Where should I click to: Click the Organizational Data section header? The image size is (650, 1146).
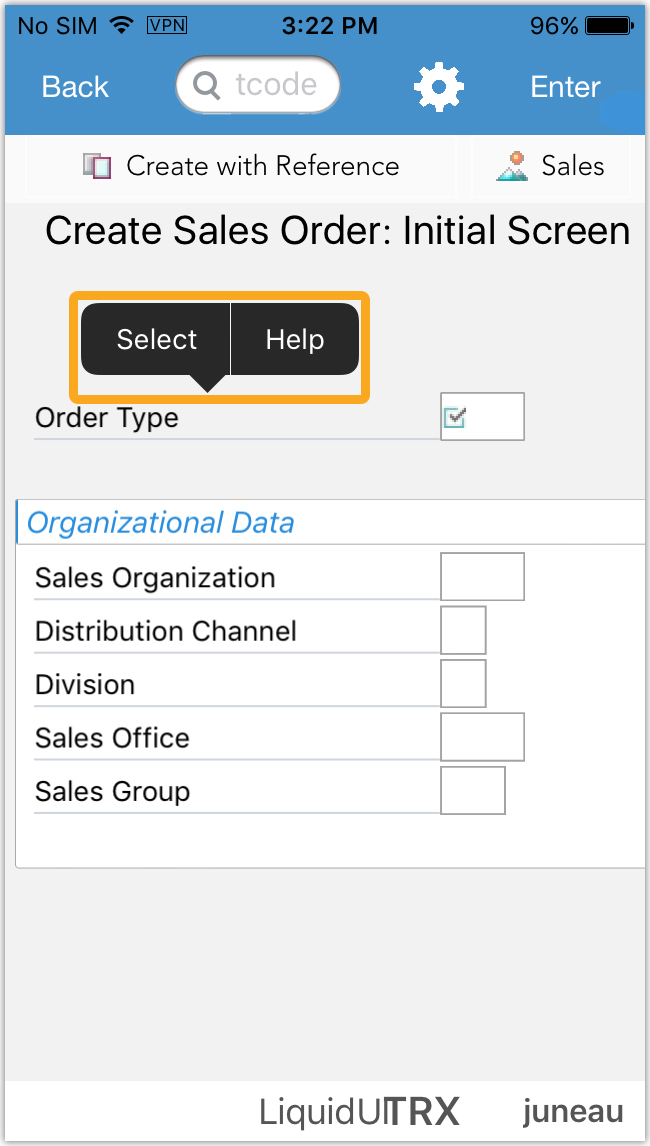(x=161, y=523)
